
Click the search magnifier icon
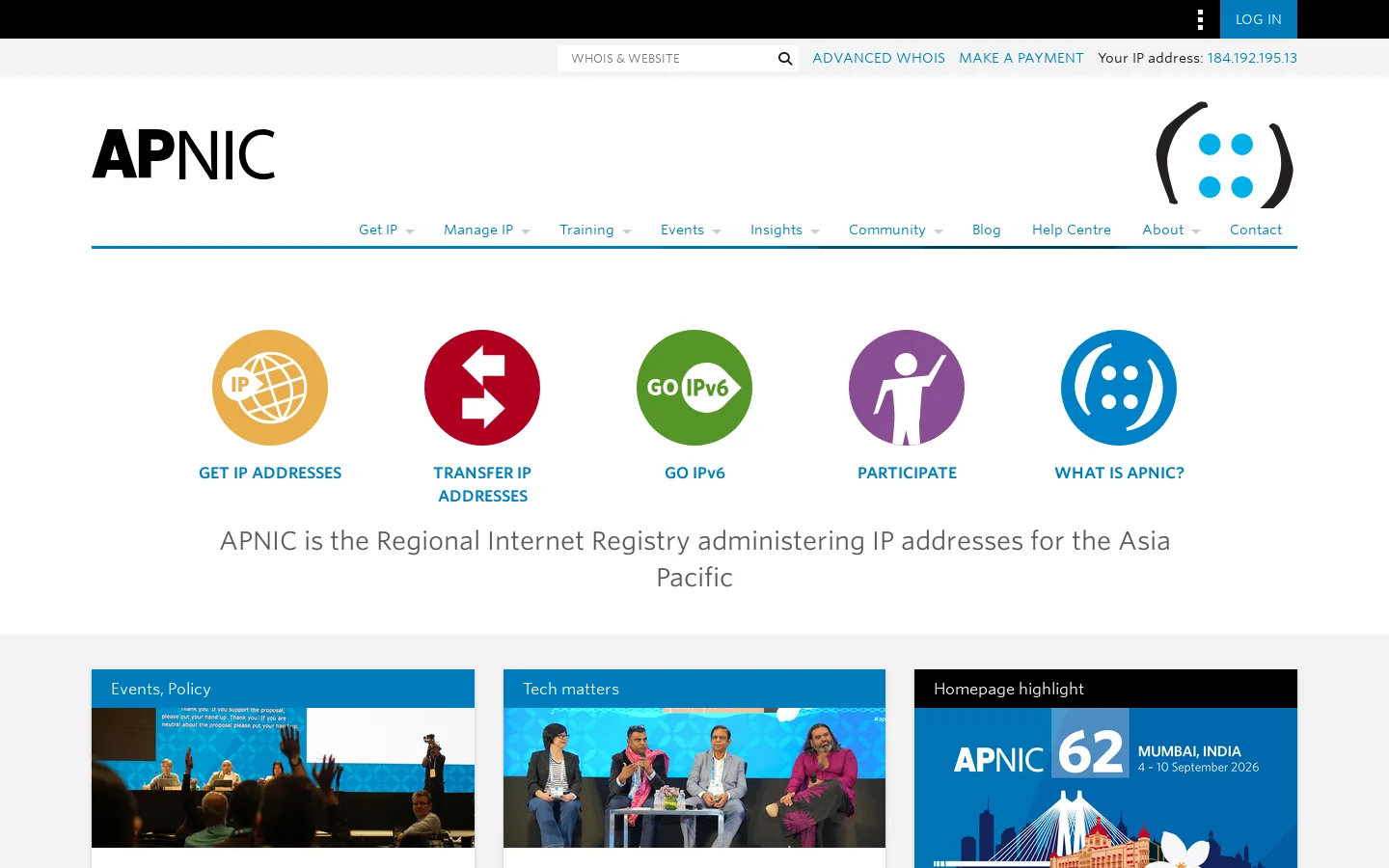coord(785,59)
